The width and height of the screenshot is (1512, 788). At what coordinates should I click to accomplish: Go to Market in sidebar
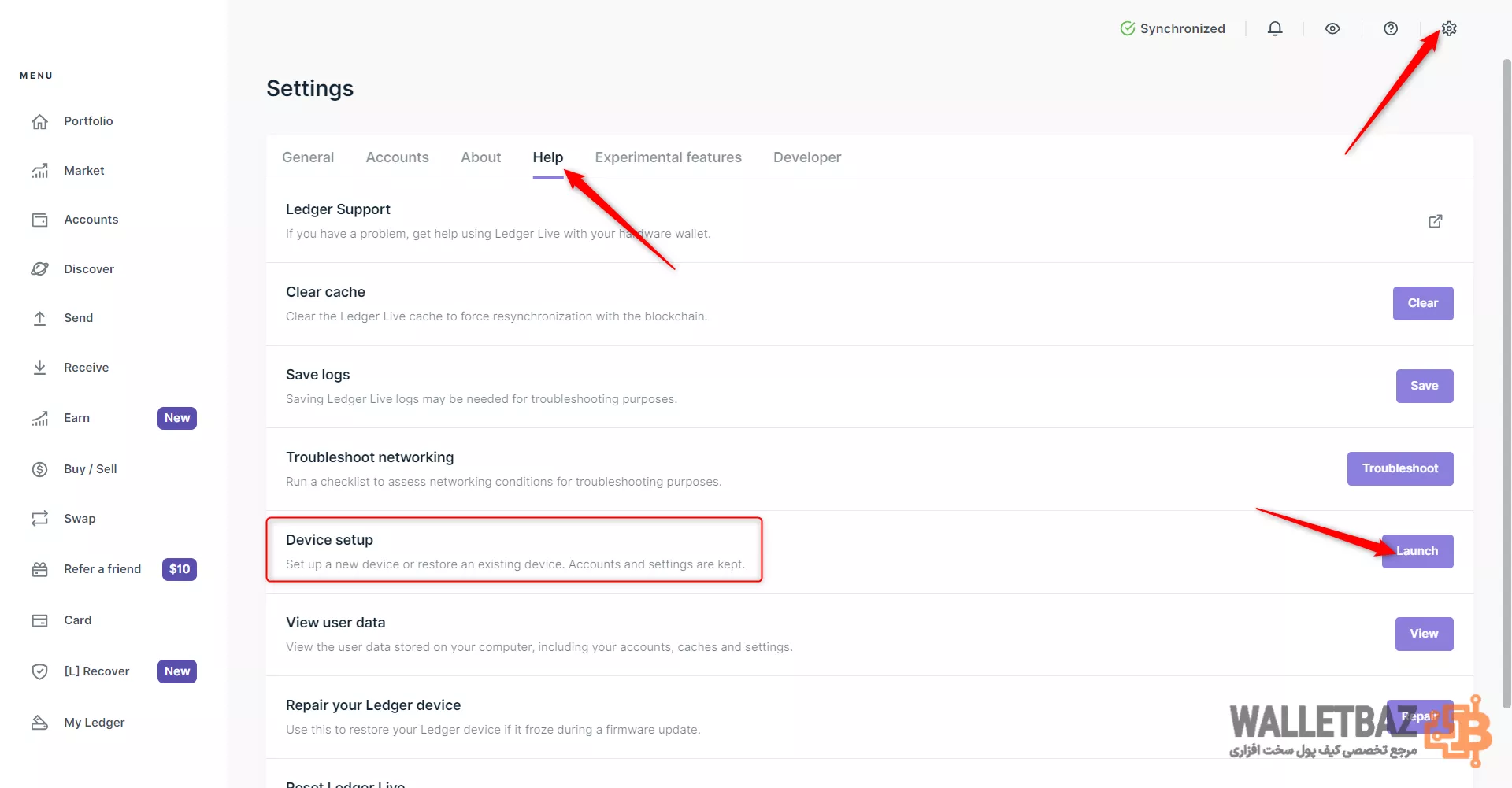pos(84,171)
